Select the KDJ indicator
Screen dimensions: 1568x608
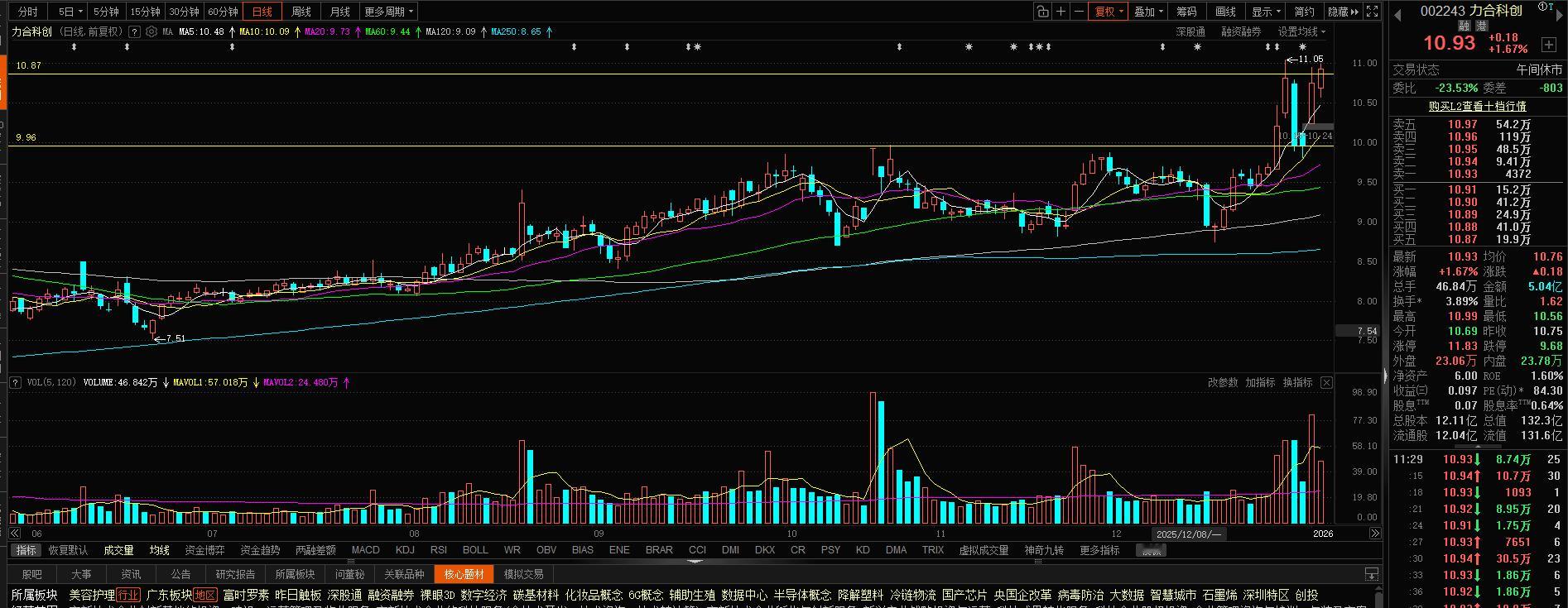click(x=405, y=550)
